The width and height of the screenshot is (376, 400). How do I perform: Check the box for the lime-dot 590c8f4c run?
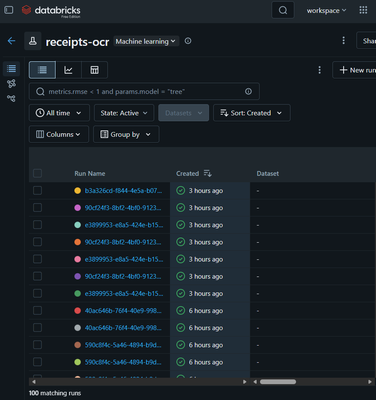38,362
